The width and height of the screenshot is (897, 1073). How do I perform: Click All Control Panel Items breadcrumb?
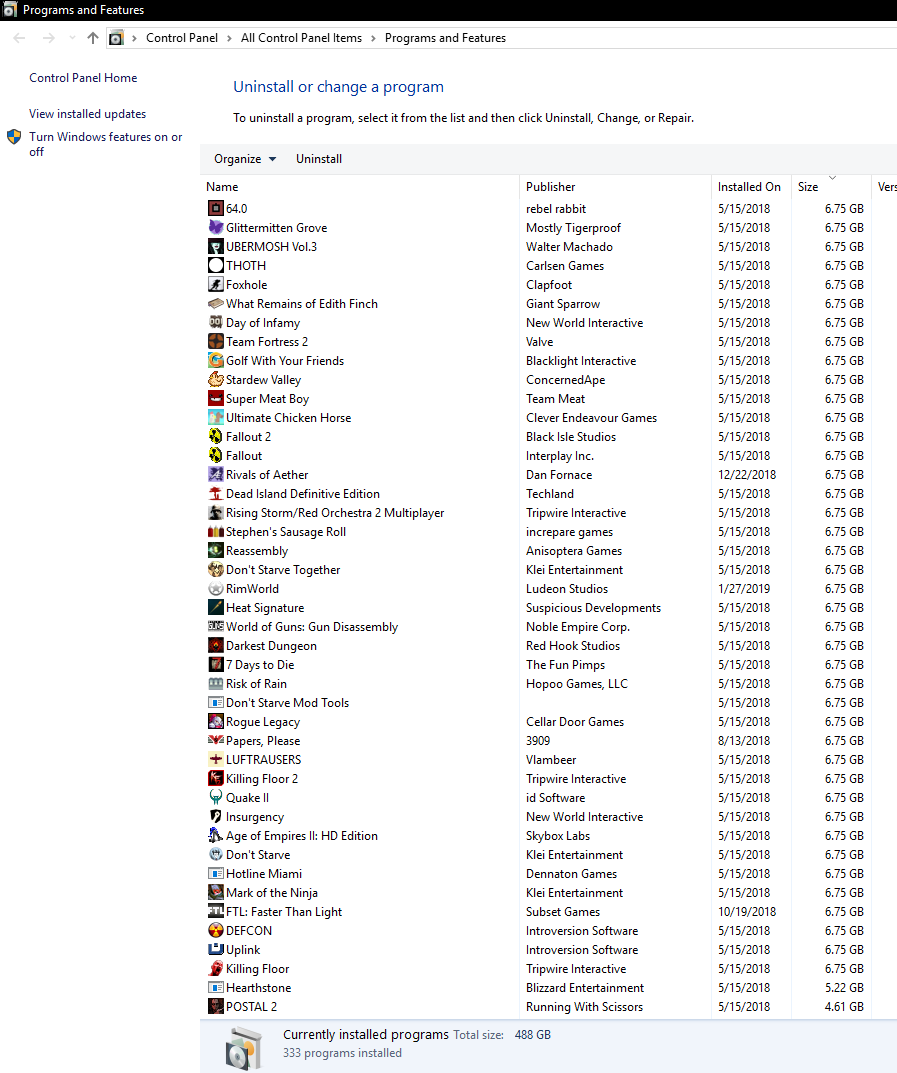coord(301,38)
